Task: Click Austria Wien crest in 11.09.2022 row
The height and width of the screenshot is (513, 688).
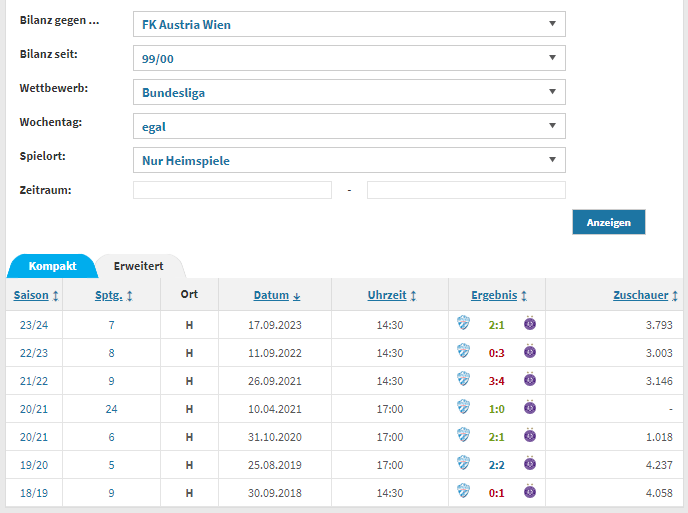Action: pyautogui.click(x=531, y=352)
